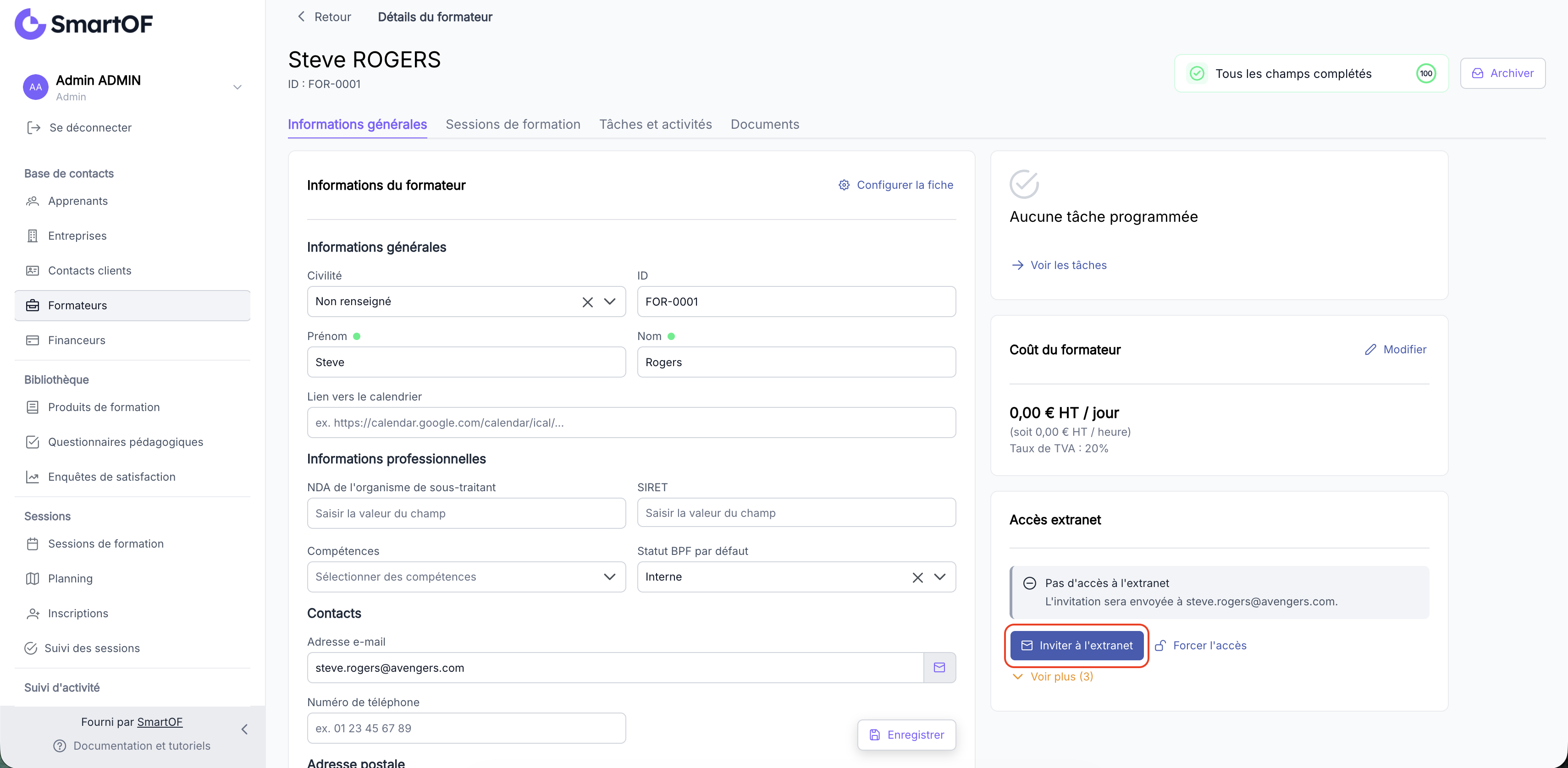
Task: Click the Numéro de téléphone field
Action: pyautogui.click(x=466, y=728)
